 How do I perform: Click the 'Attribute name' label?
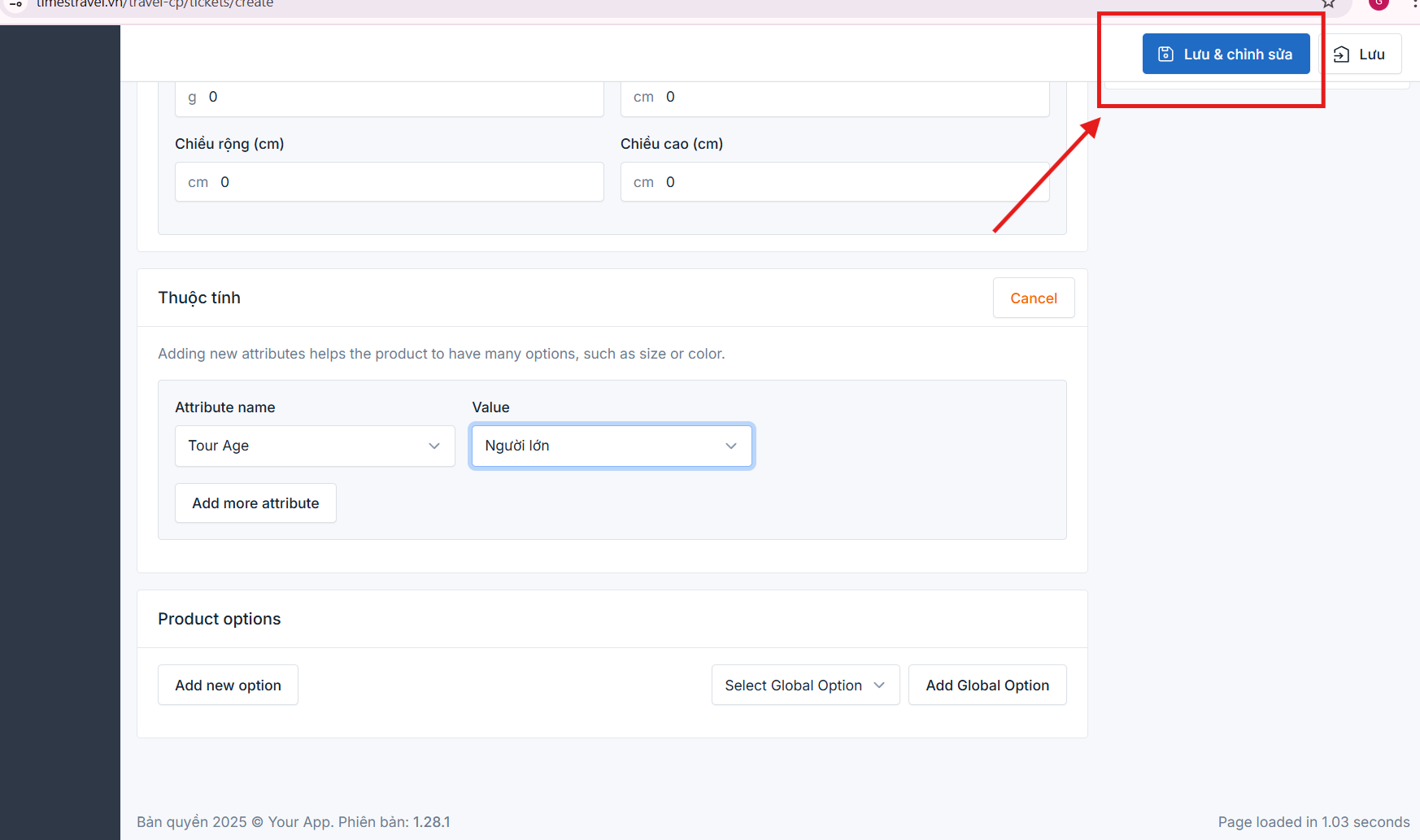(225, 407)
